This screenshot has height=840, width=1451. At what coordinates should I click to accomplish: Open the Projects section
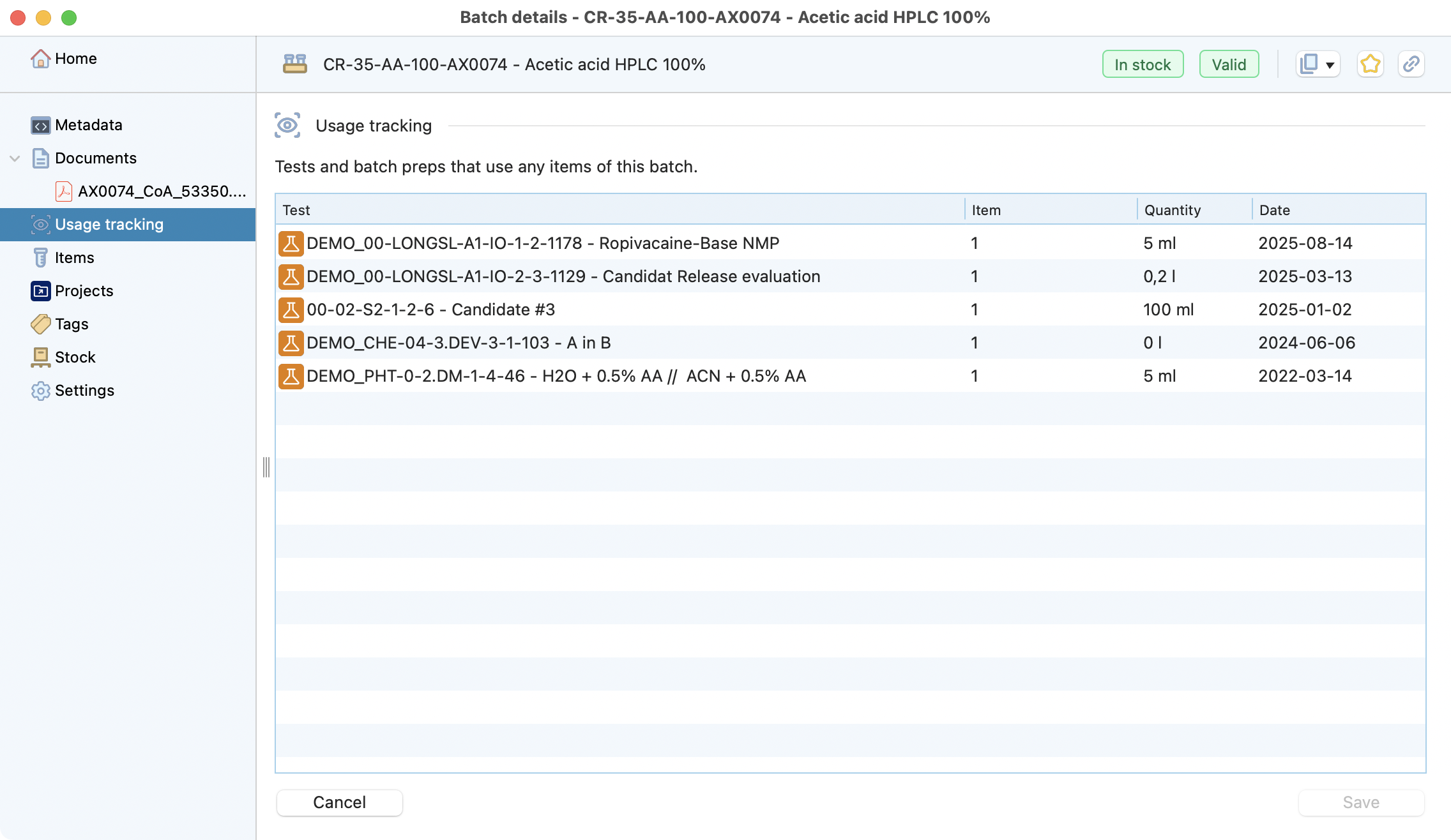coord(84,291)
